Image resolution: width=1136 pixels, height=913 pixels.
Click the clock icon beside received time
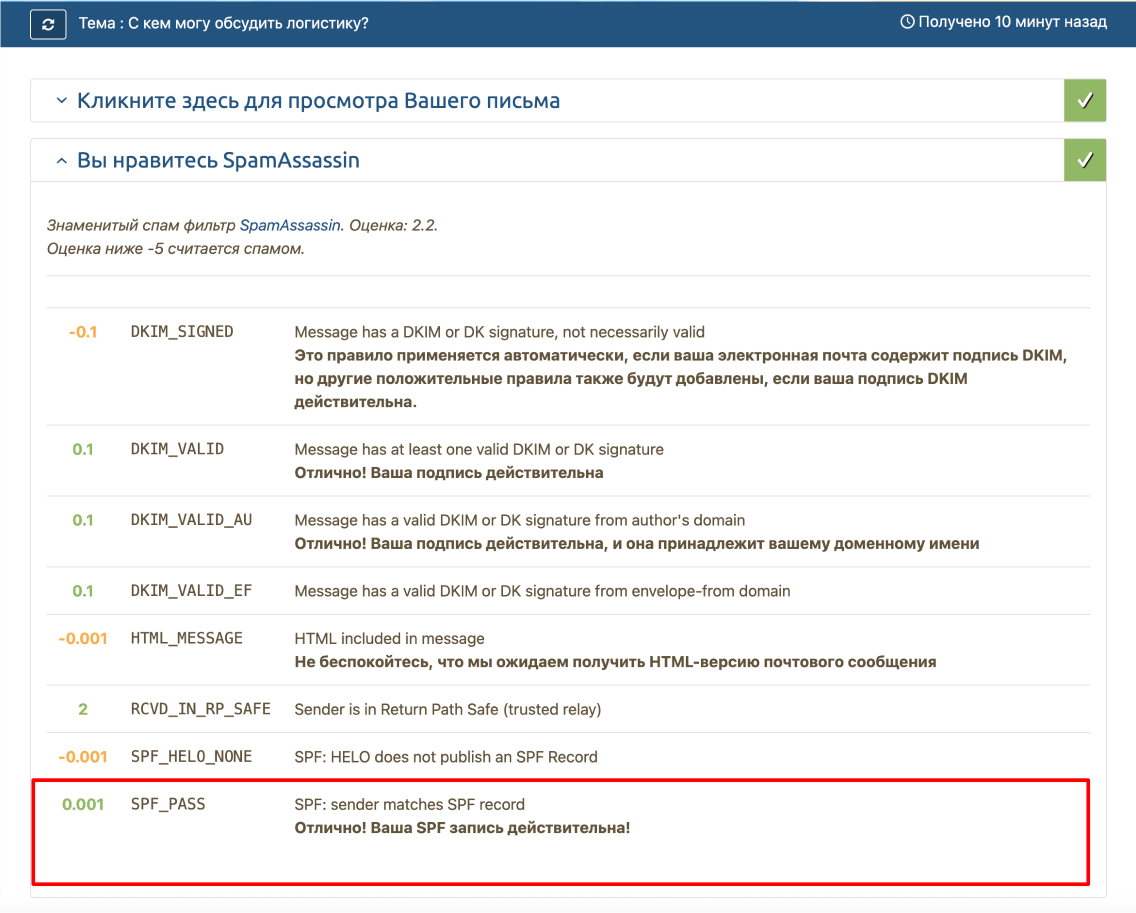[907, 22]
